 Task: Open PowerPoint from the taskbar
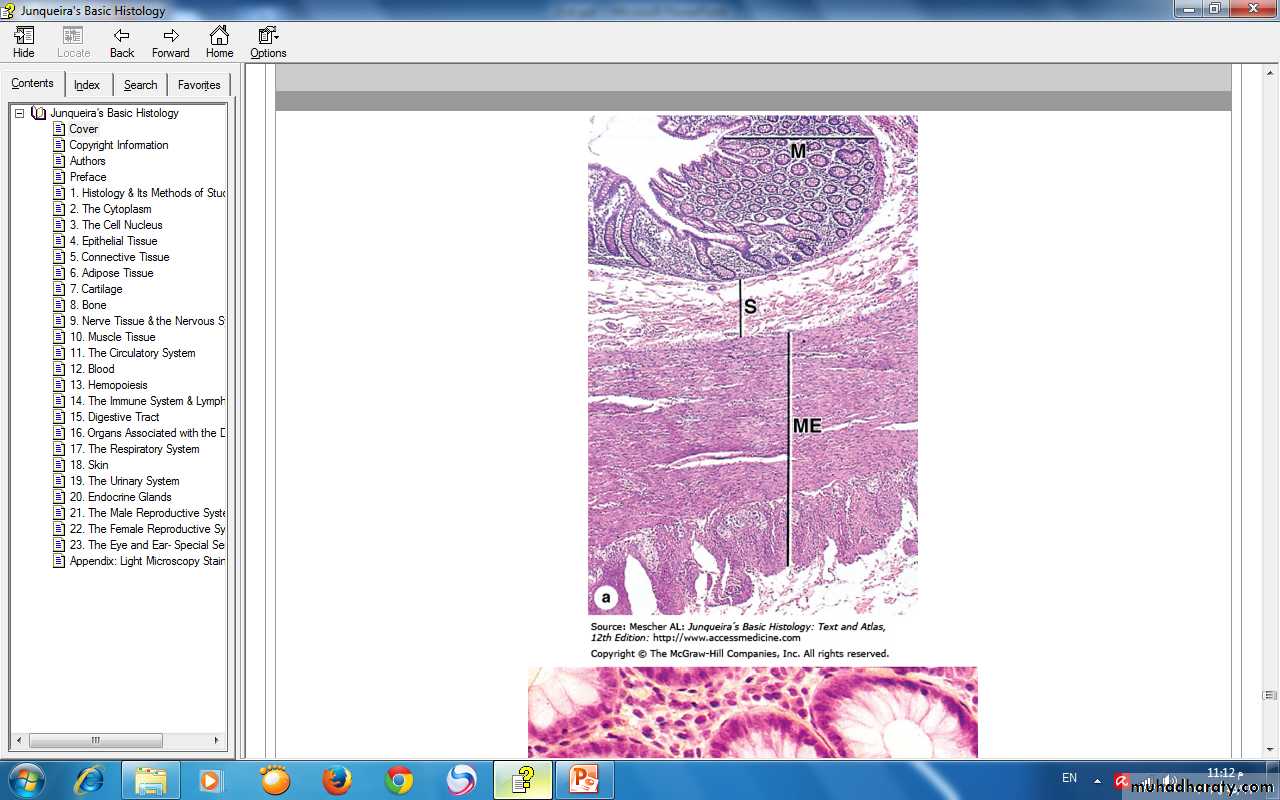pos(583,780)
